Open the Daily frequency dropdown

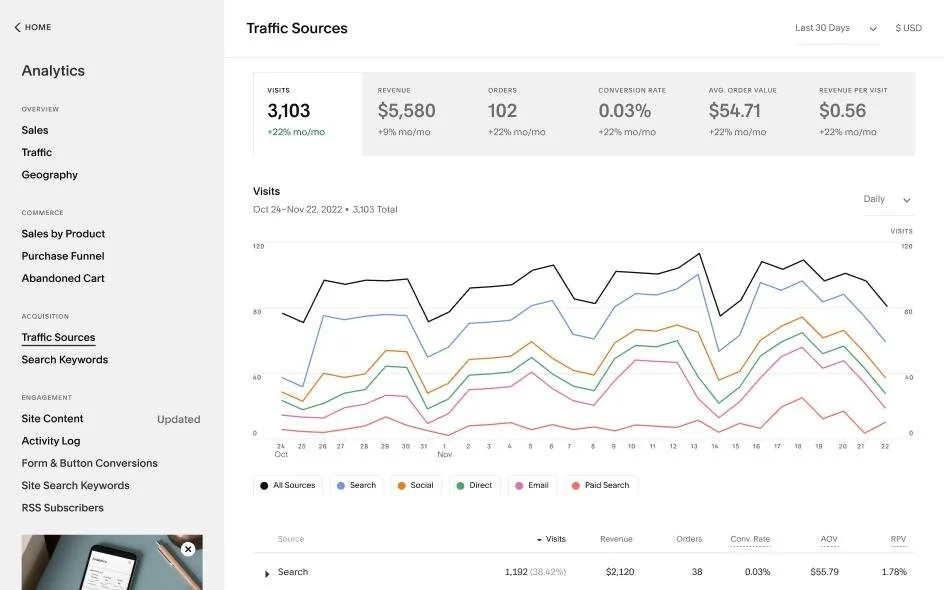tap(886, 199)
